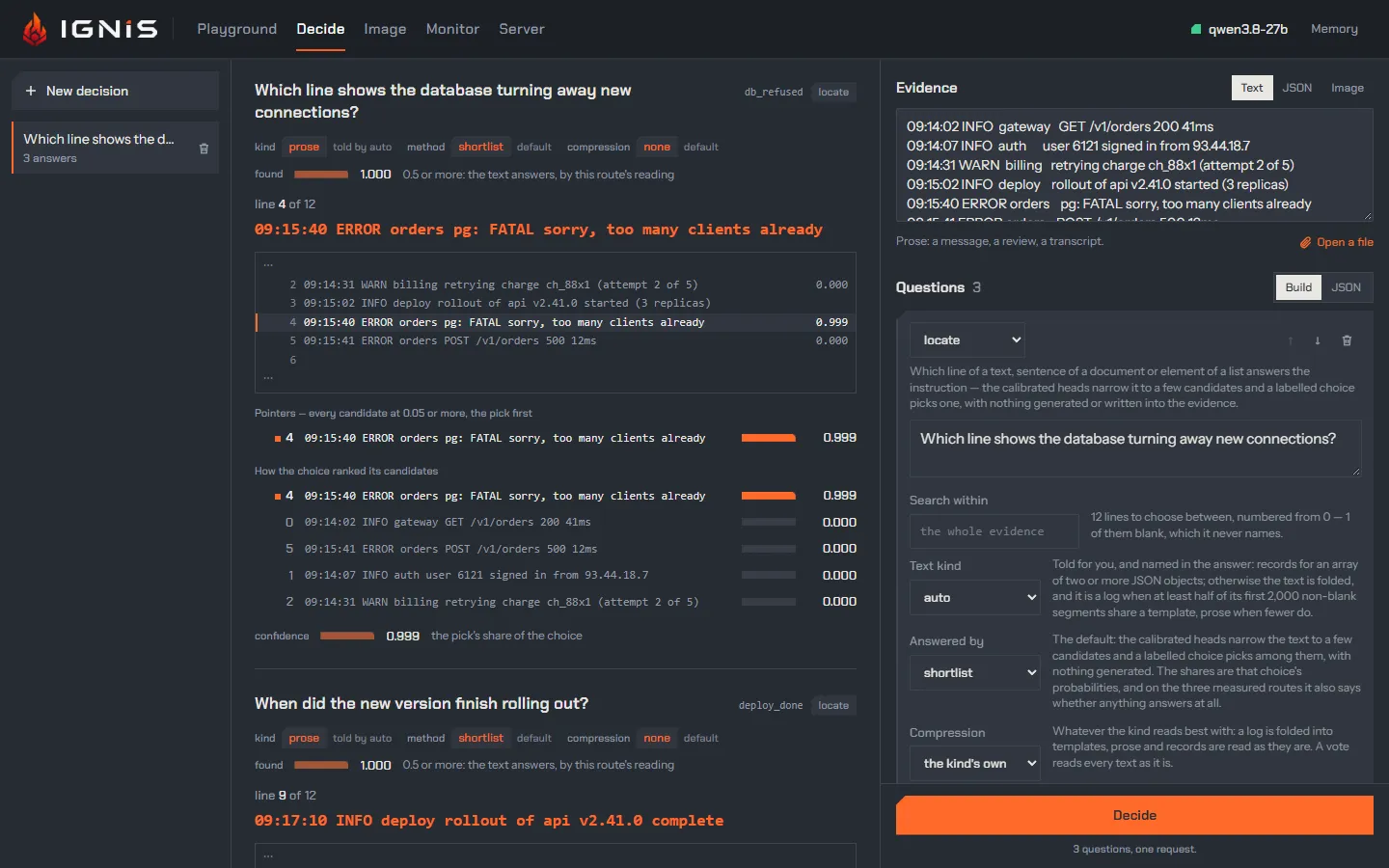Switch Evidence view to JSON

[x=1296, y=88]
